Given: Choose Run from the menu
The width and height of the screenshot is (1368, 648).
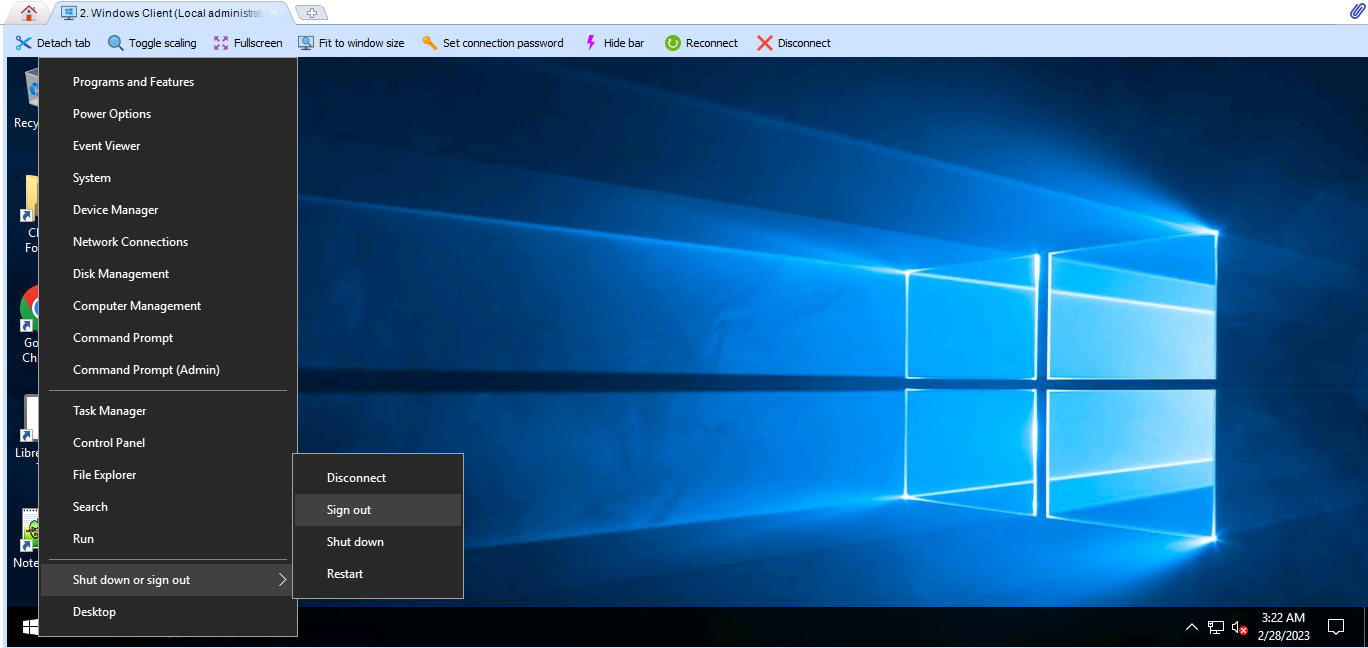Looking at the screenshot, I should (168, 539).
